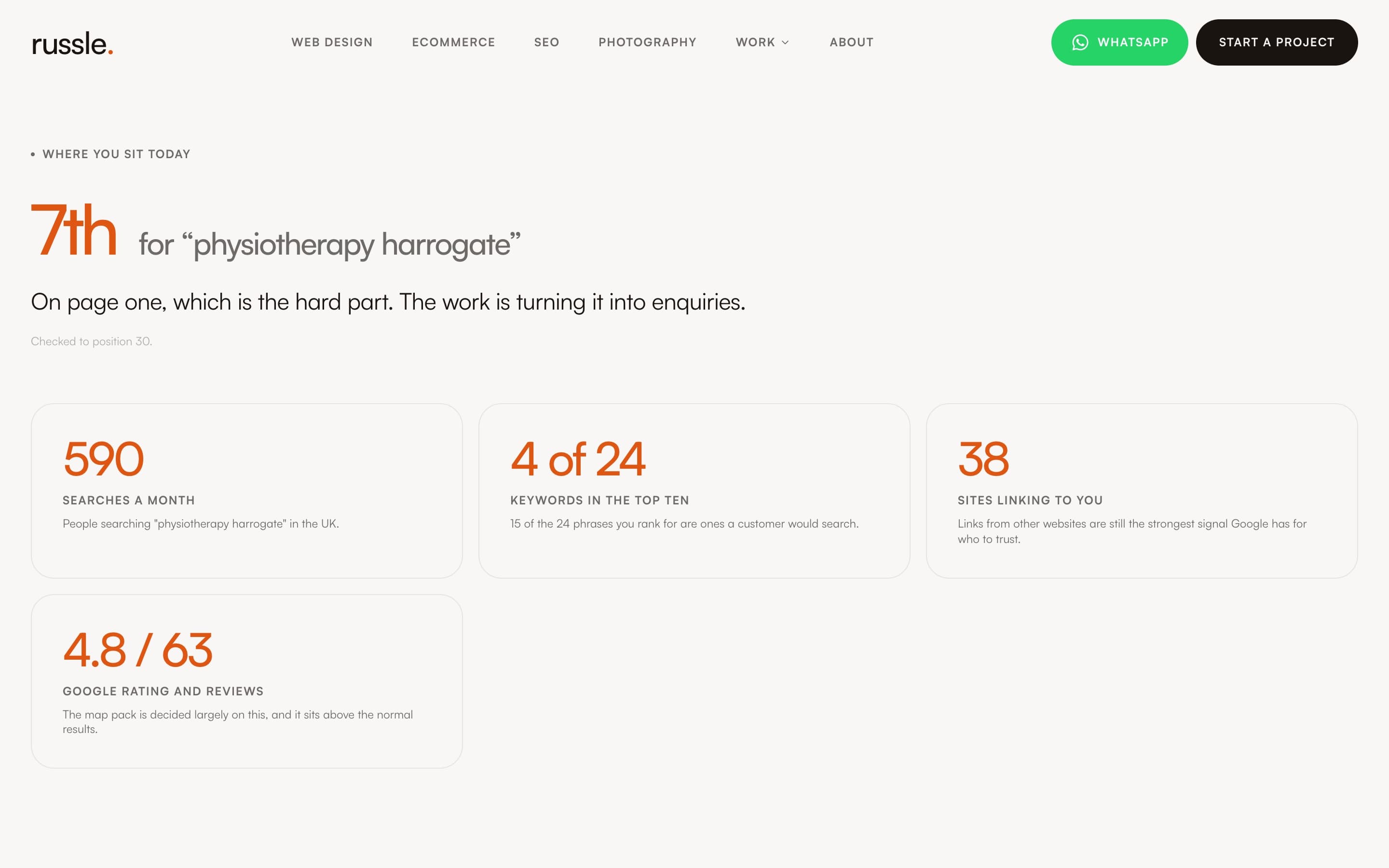Viewport: 1389px width, 868px height.
Task: Open the Web Design menu item
Action: click(332, 42)
